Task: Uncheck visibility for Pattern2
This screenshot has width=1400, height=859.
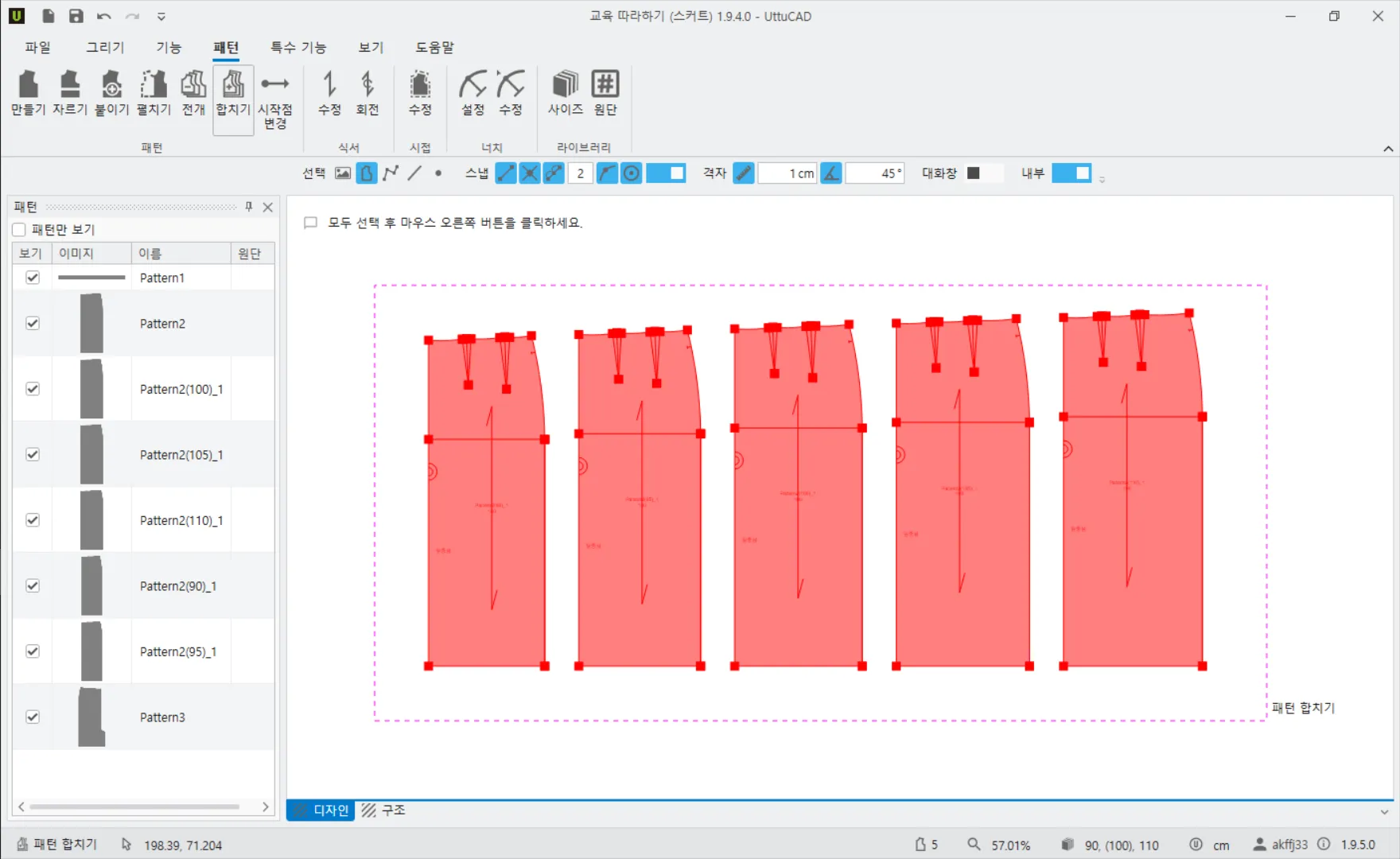Action: pos(33,323)
